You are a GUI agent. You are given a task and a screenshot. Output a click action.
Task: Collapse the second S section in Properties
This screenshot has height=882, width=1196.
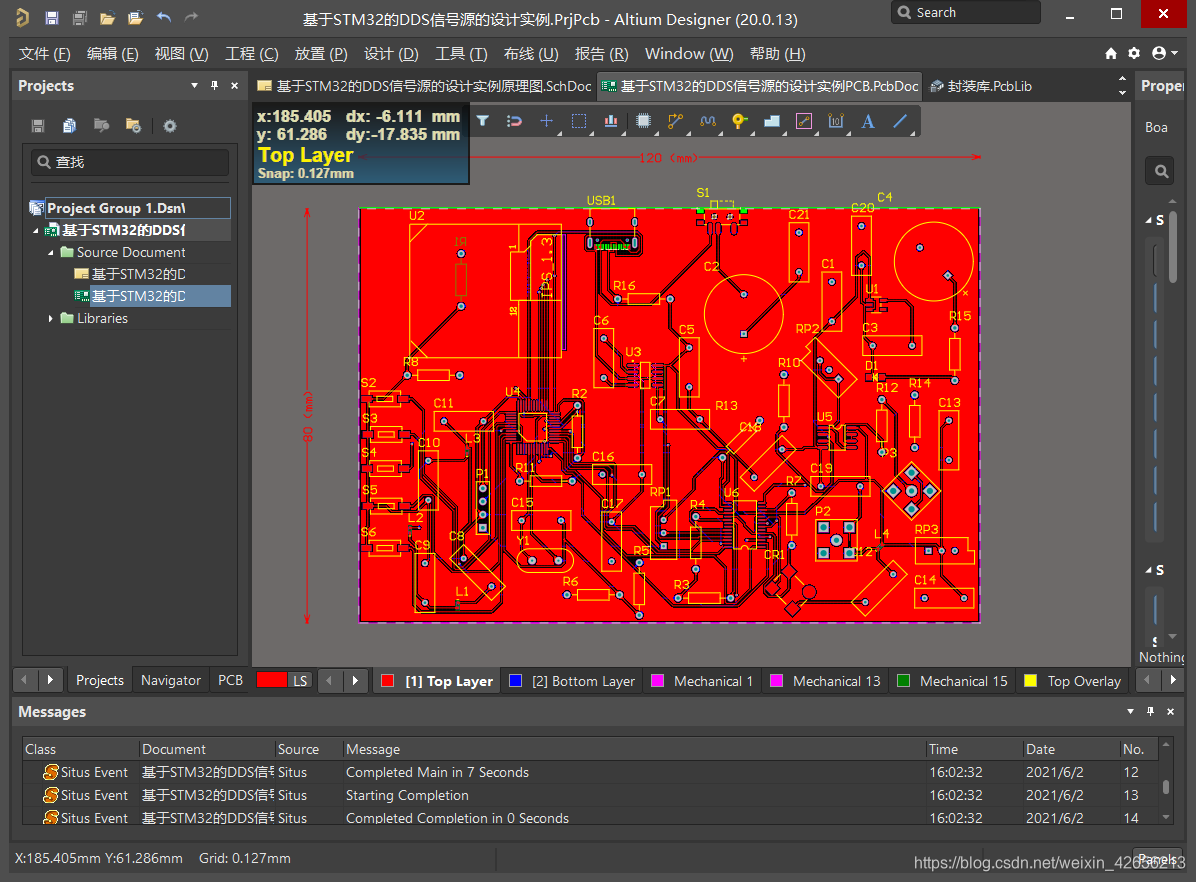(x=1149, y=571)
